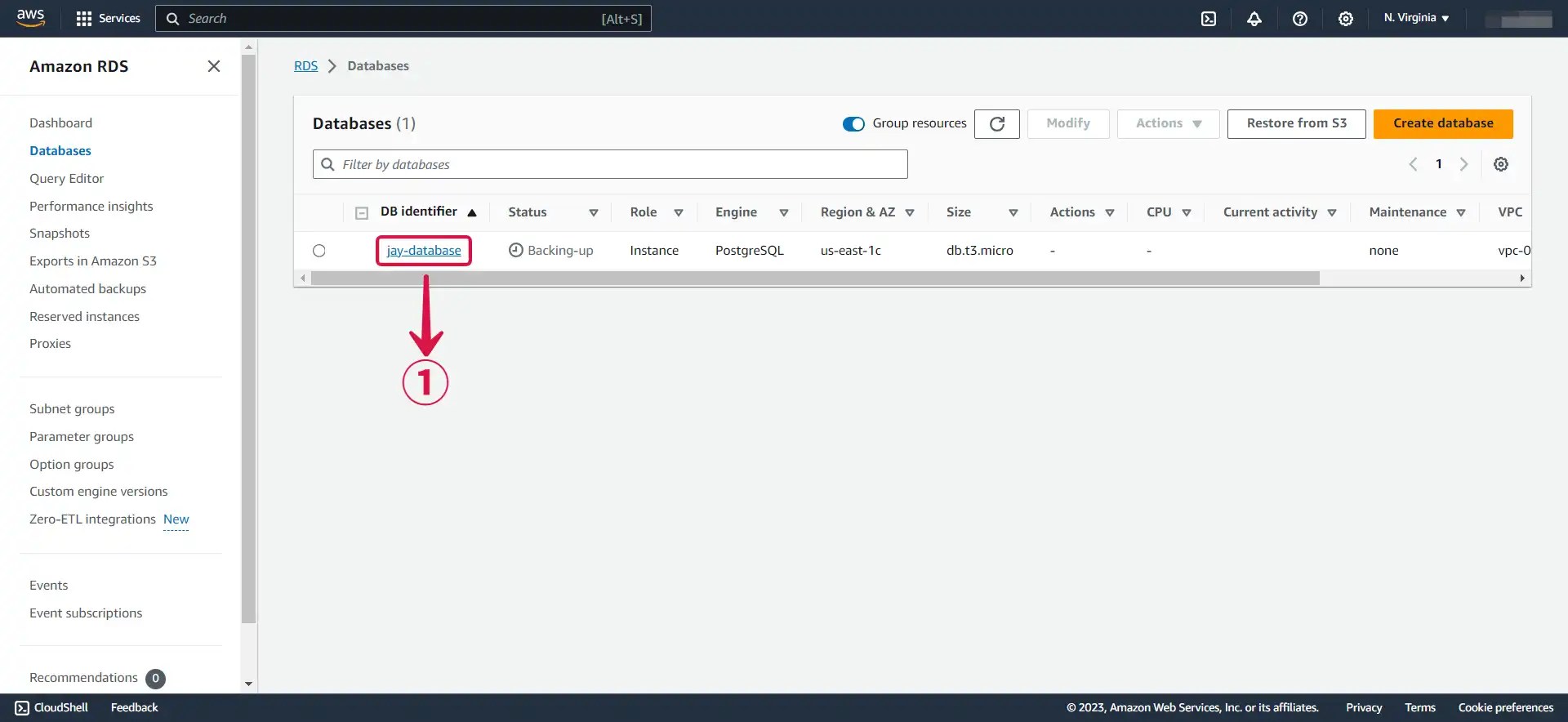Open the help question mark icon
Viewport: 1568px width, 722px height.
coord(1300,18)
